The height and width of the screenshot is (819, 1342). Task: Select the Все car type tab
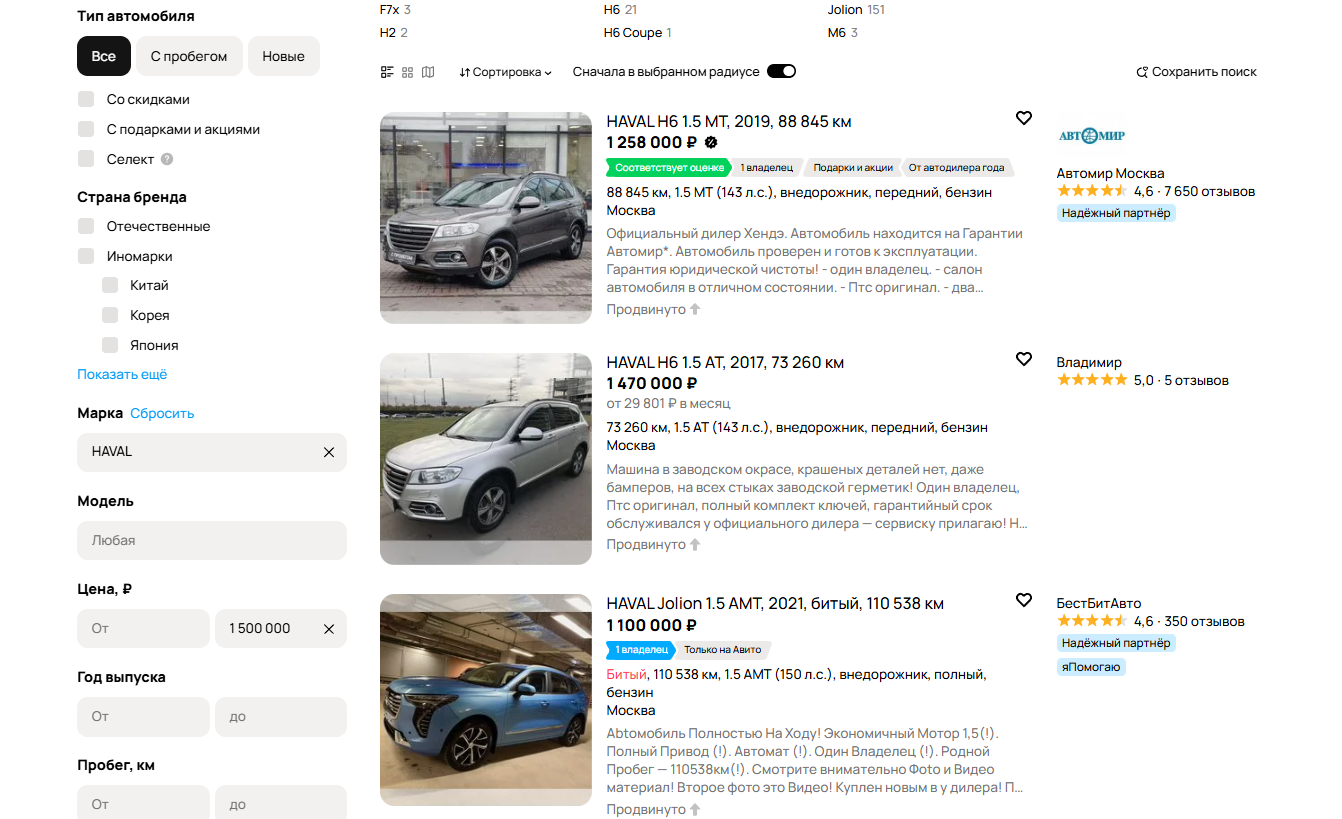(x=104, y=56)
